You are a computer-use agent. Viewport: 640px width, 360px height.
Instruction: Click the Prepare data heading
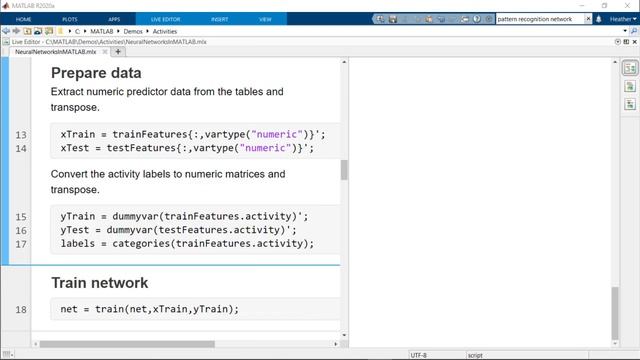96,73
